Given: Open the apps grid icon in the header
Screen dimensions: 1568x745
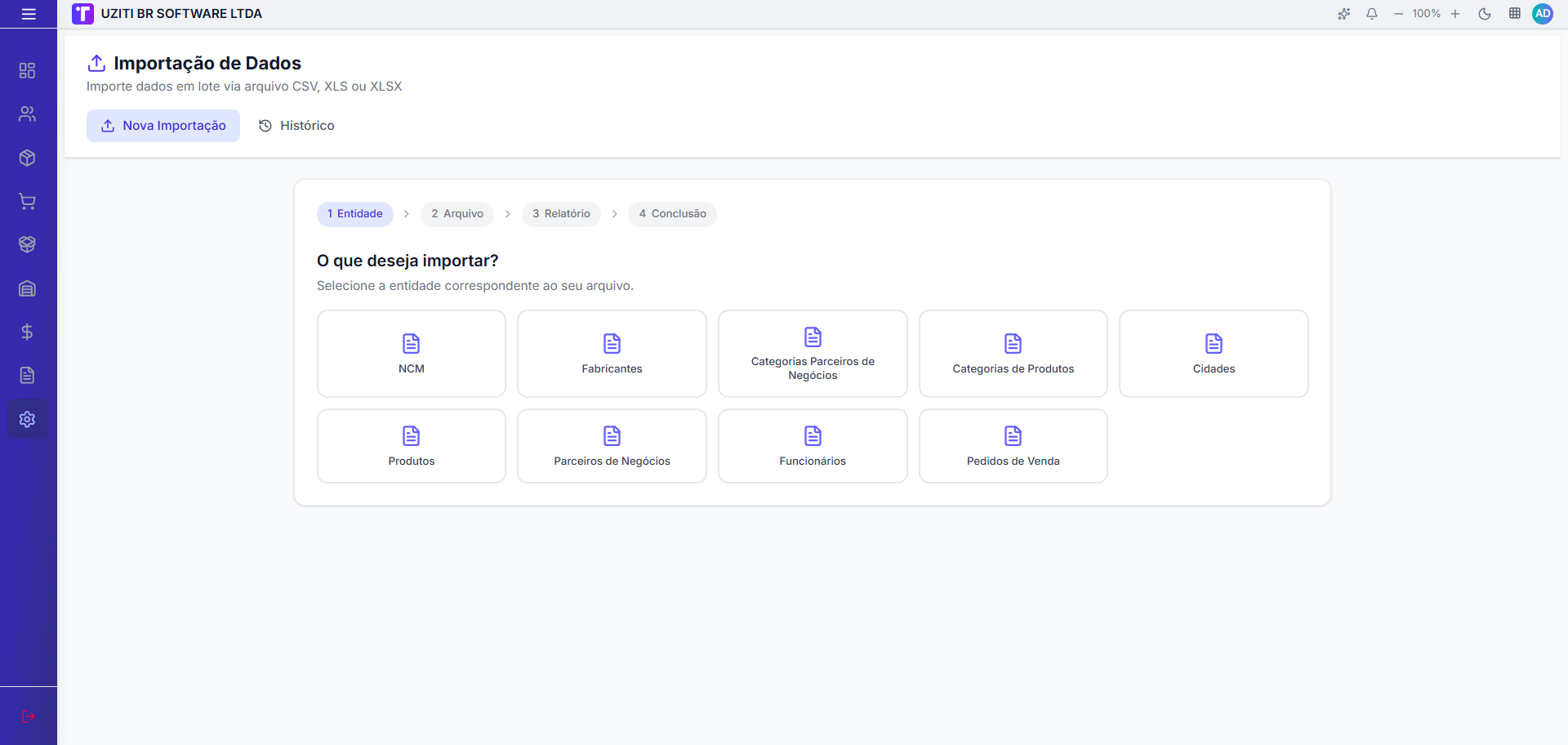Looking at the screenshot, I should tap(1514, 14).
